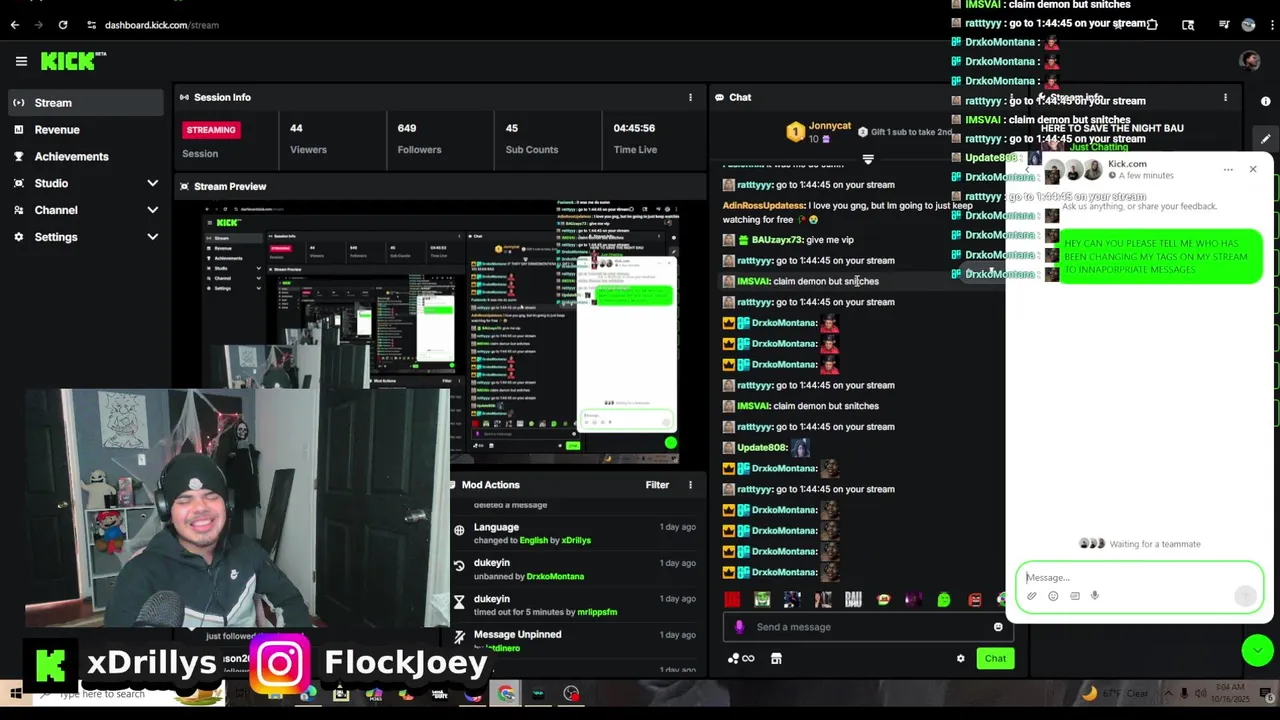Open the Session Info panel options menu
Image resolution: width=1280 pixels, height=720 pixels.
point(690,97)
